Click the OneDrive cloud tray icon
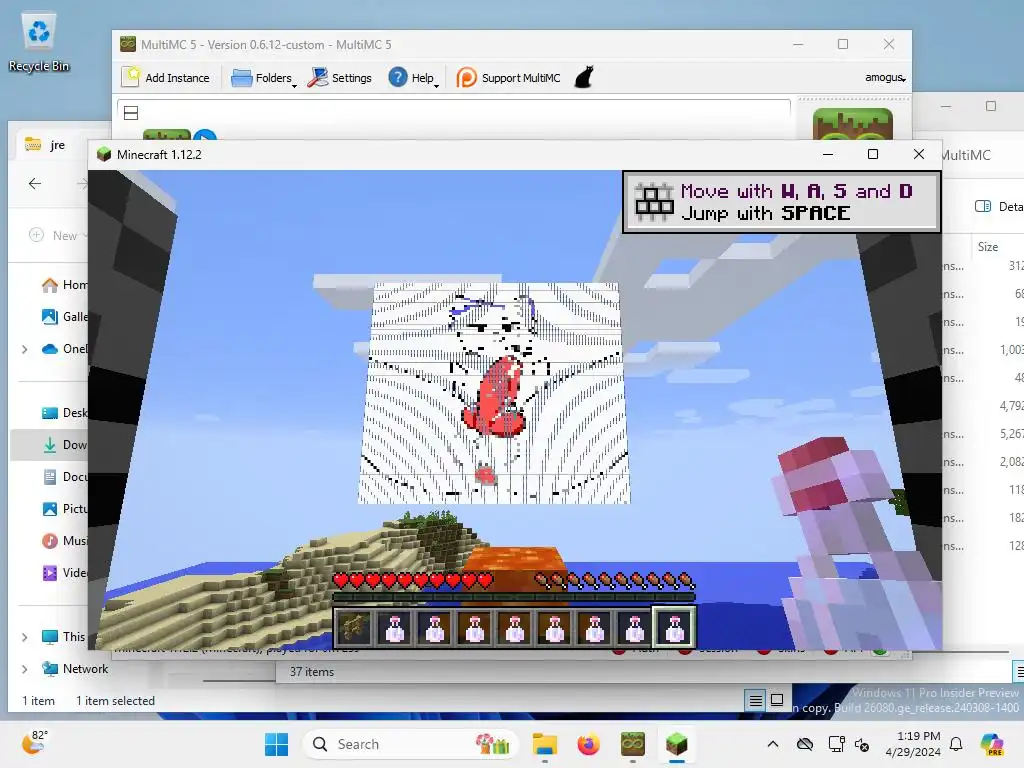The height and width of the screenshot is (768, 1024). [x=805, y=744]
